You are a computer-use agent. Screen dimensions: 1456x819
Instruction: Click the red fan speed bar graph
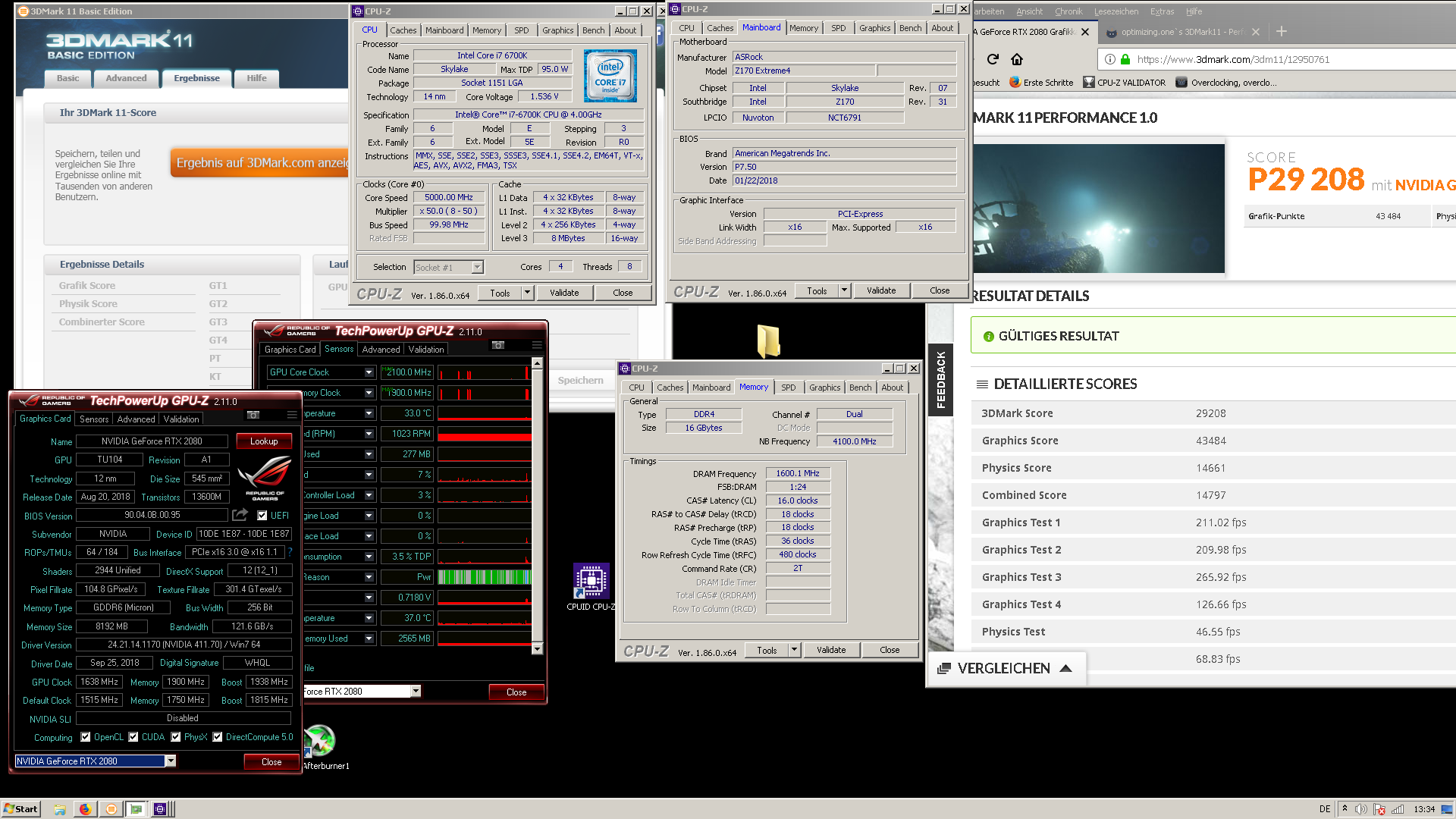[x=484, y=434]
